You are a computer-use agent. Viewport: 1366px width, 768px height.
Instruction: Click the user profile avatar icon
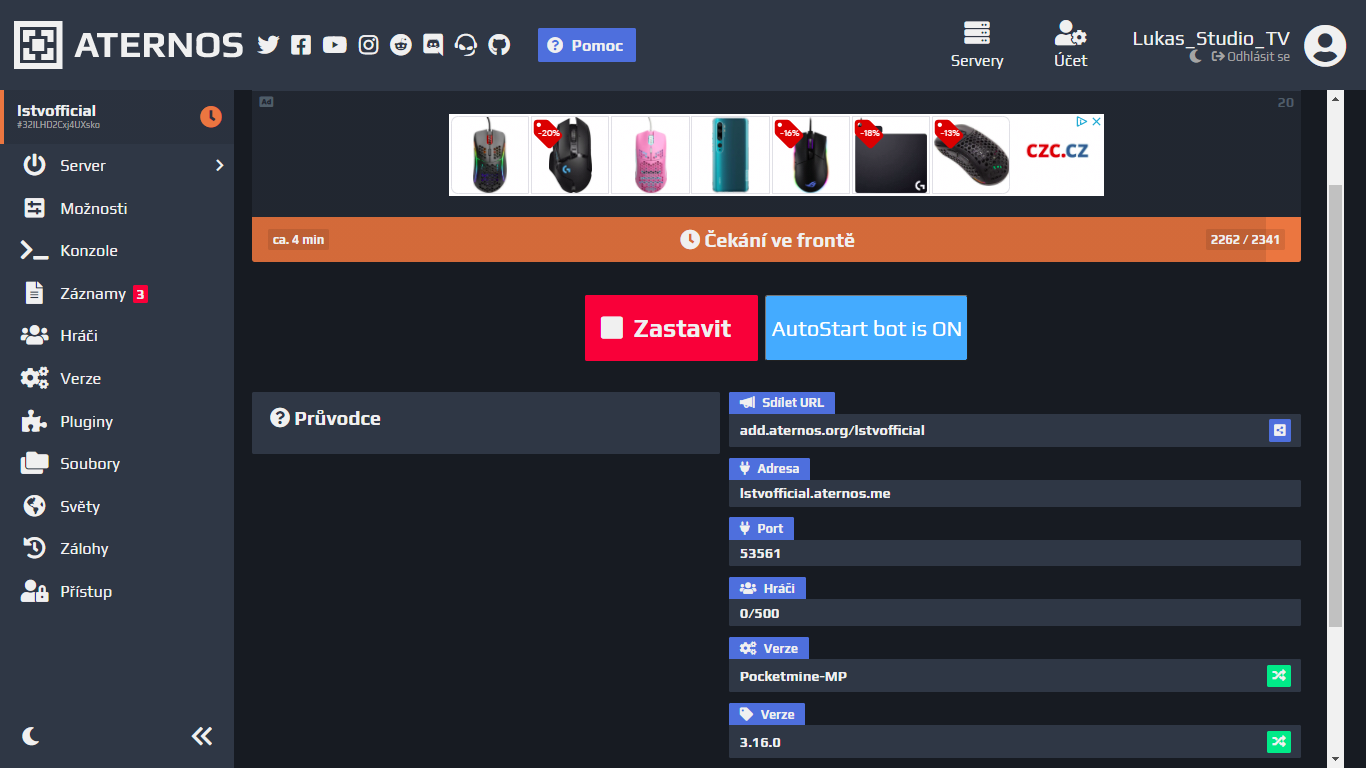(1325, 45)
